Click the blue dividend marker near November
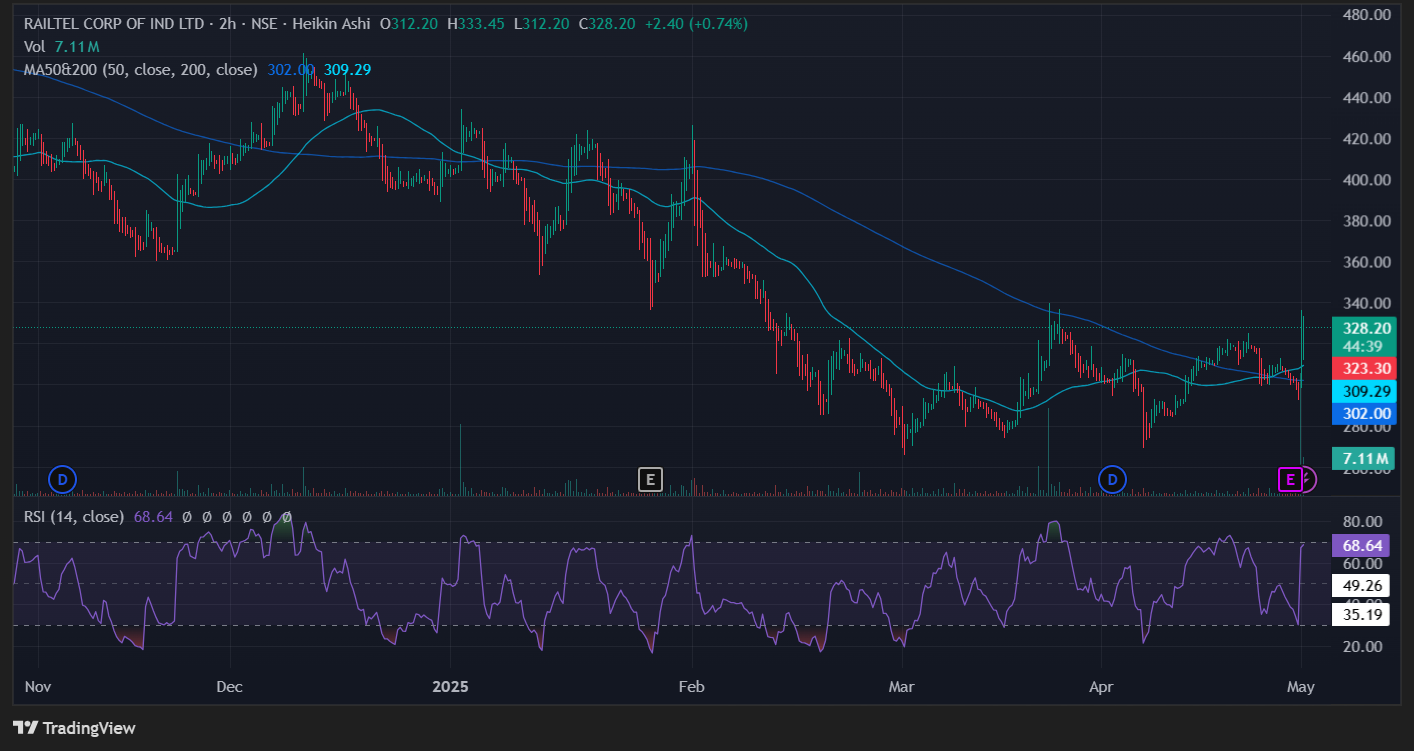 tap(62, 480)
